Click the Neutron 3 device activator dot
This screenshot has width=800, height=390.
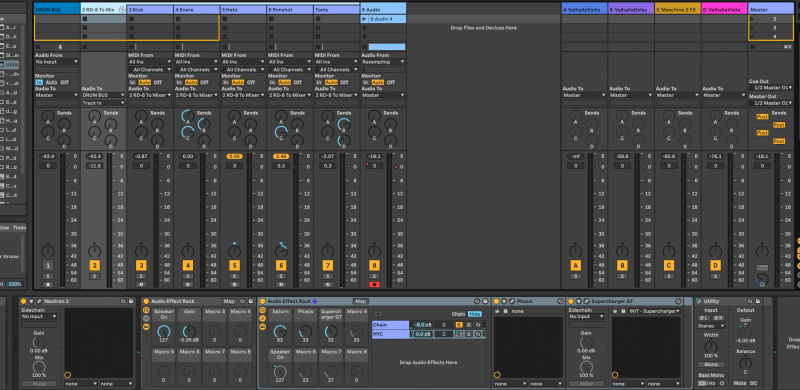pos(23,301)
